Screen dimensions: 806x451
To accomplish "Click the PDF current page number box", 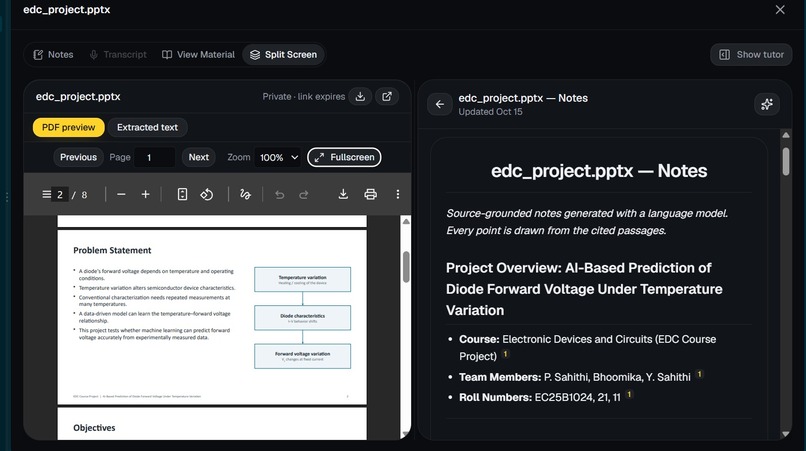I will (60, 194).
